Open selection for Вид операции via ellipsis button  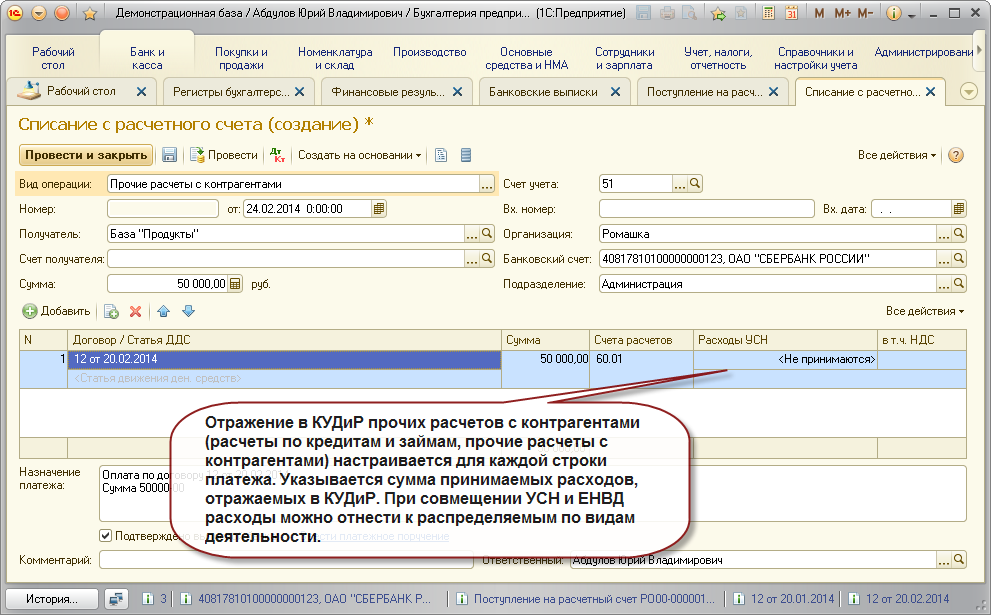pyautogui.click(x=487, y=184)
